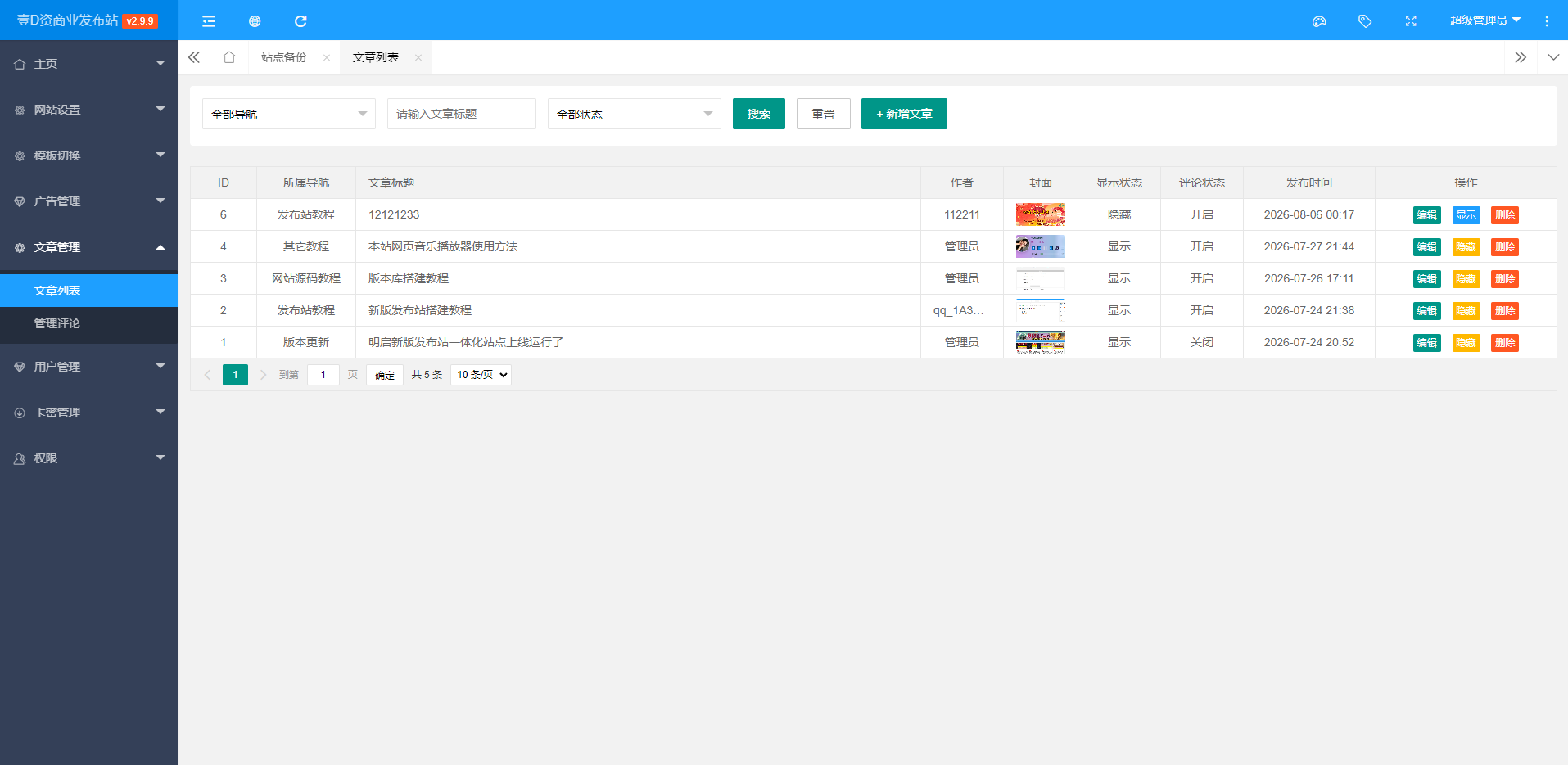Collapse the 文章管理 sidebar menu
The image size is (1568, 766).
pyautogui.click(x=88, y=247)
